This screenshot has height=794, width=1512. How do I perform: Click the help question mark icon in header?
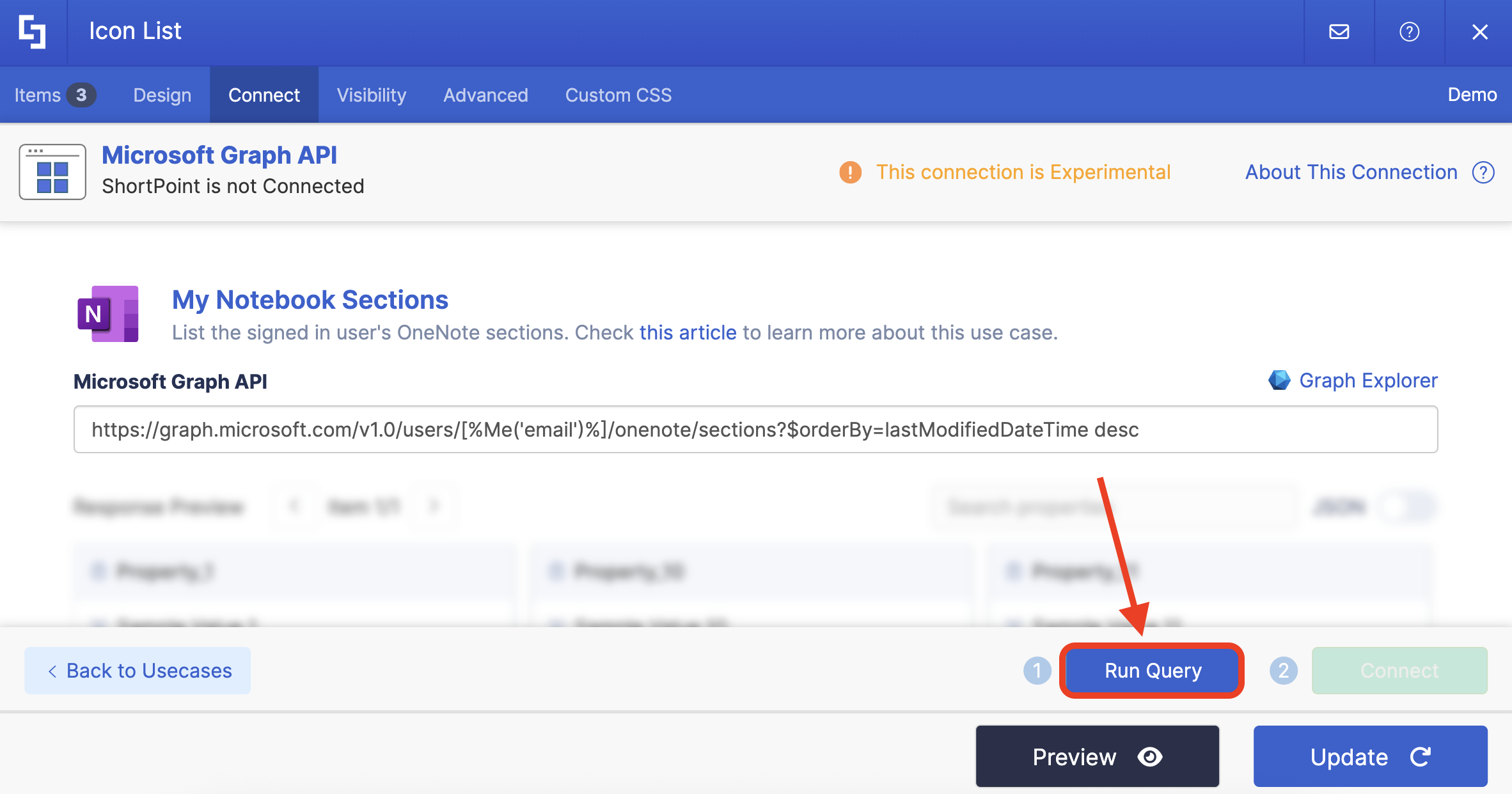pos(1409,31)
